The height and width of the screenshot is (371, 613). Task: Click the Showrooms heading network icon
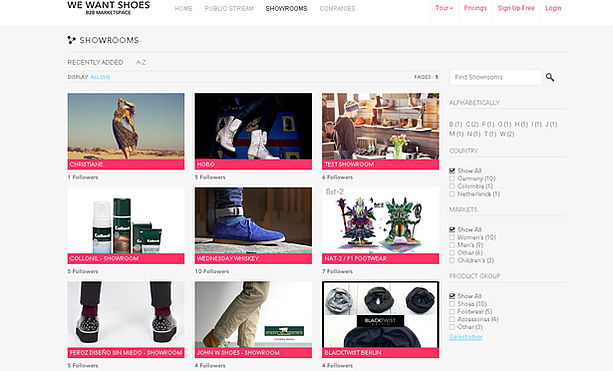pyautogui.click(x=71, y=40)
